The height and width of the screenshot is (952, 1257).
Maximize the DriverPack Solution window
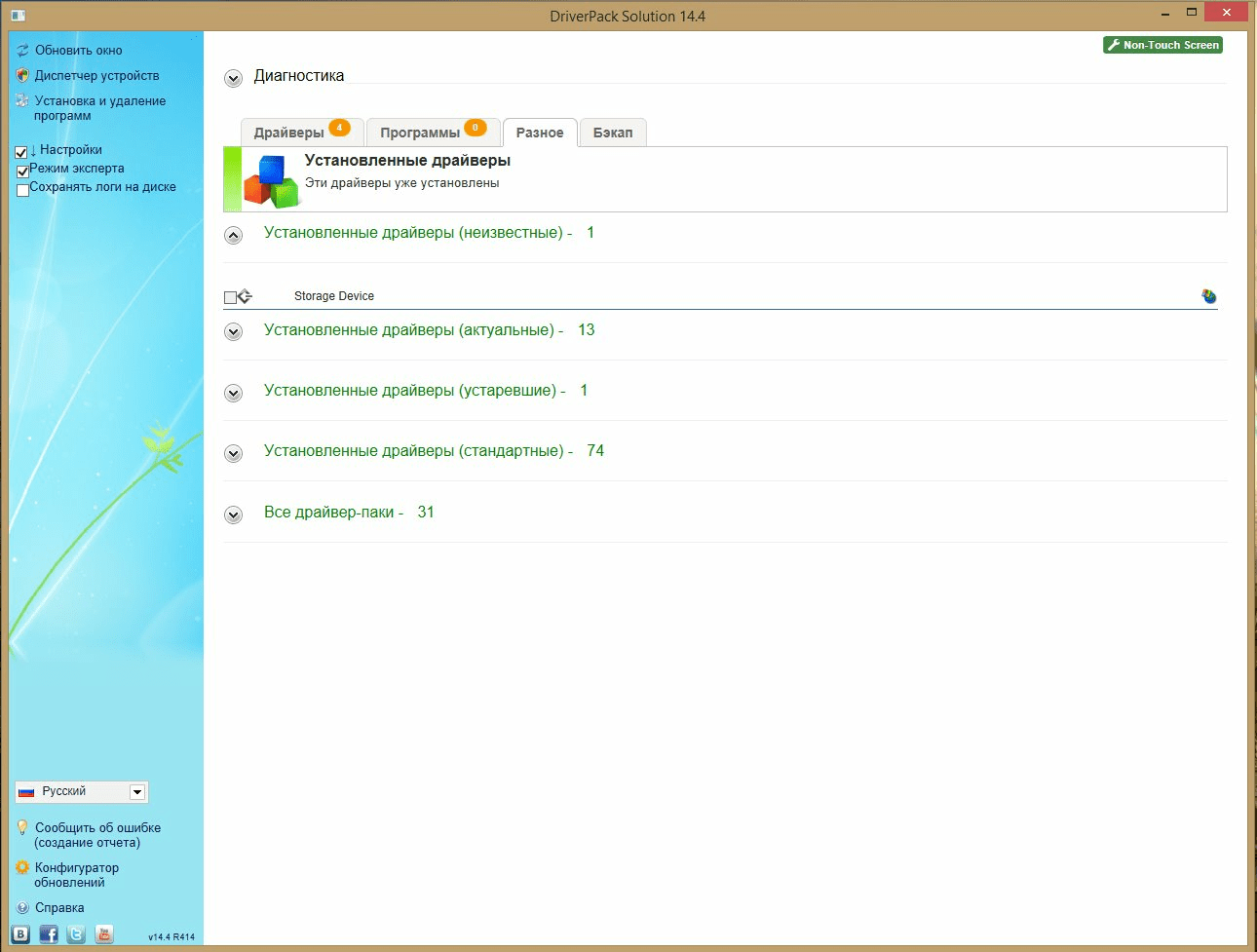coord(1191,13)
